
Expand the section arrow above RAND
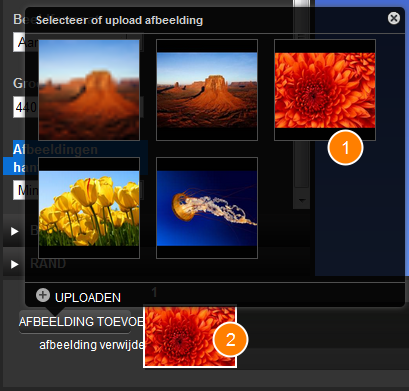pyautogui.click(x=14, y=231)
